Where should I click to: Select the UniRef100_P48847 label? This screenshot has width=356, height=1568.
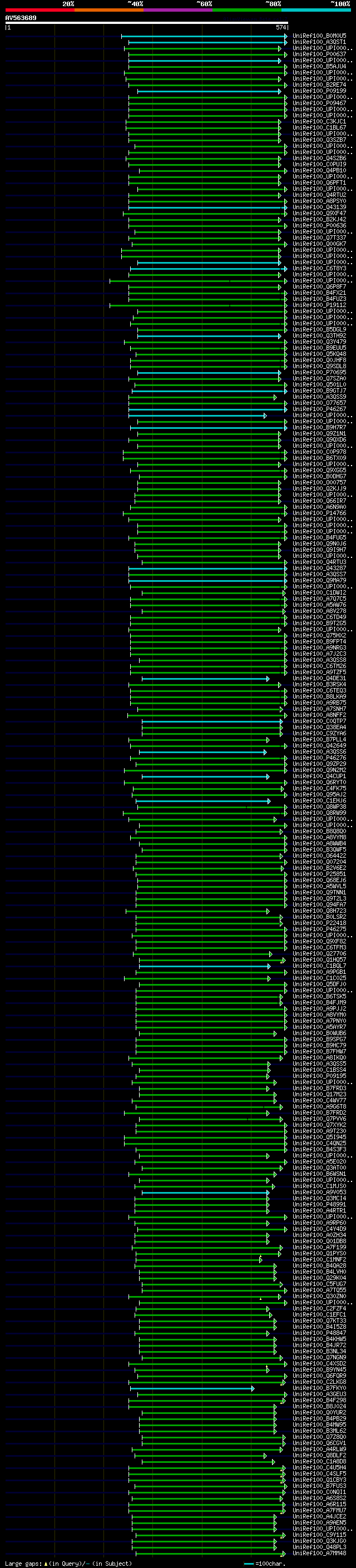click(x=319, y=1333)
